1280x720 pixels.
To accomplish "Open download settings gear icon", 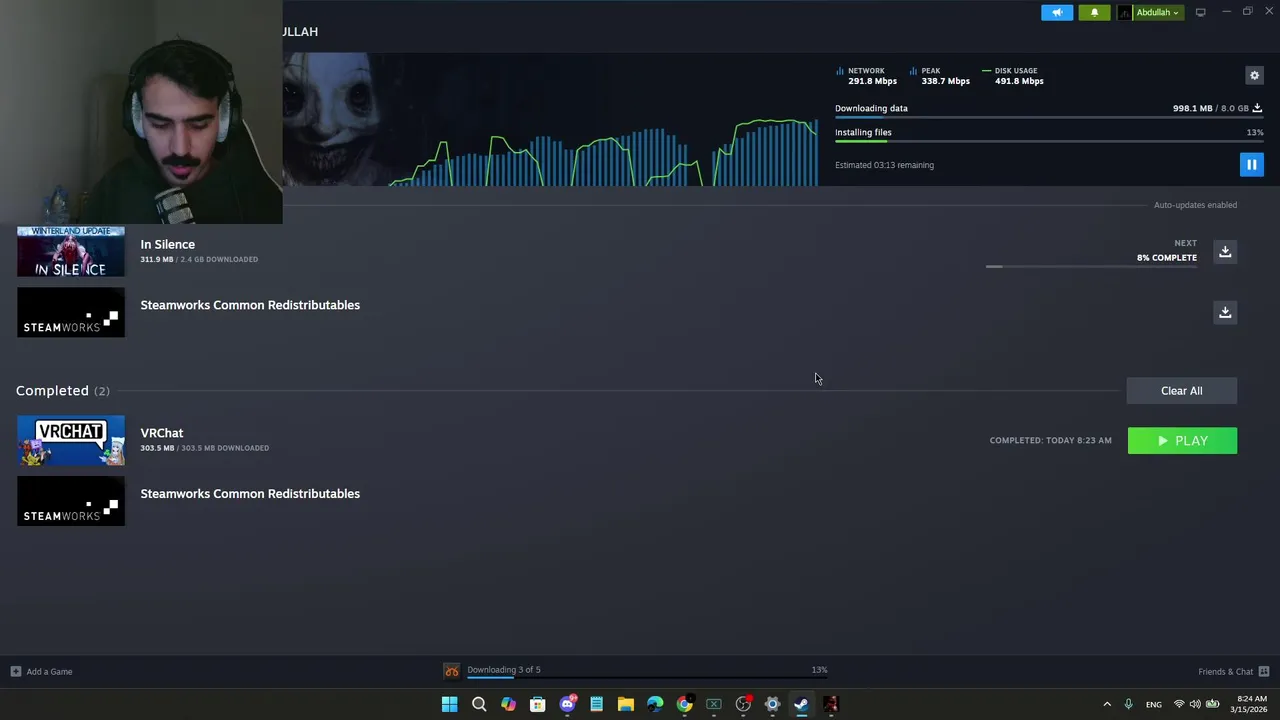I will (x=1254, y=75).
